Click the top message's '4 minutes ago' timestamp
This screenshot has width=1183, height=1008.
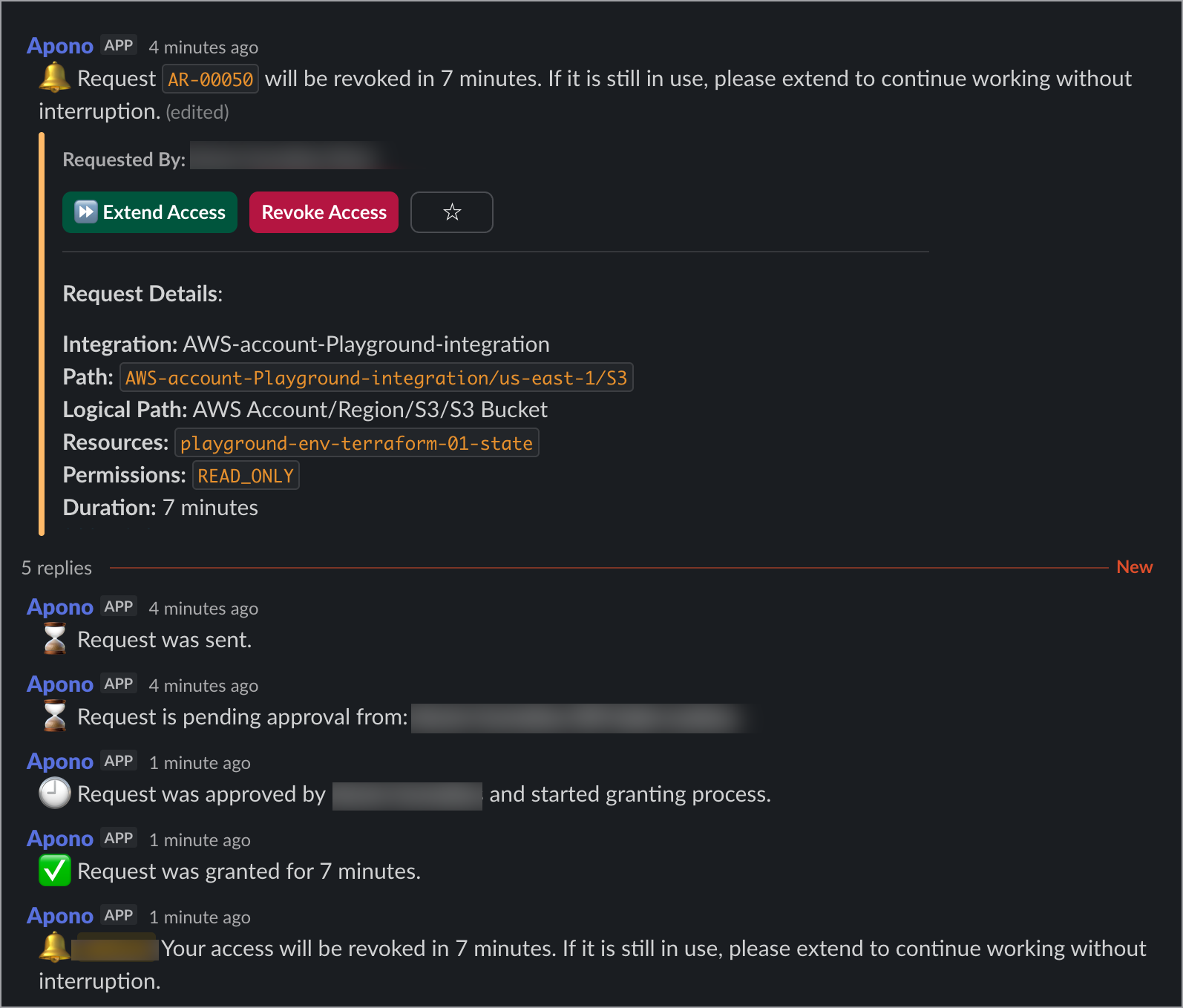click(x=203, y=48)
